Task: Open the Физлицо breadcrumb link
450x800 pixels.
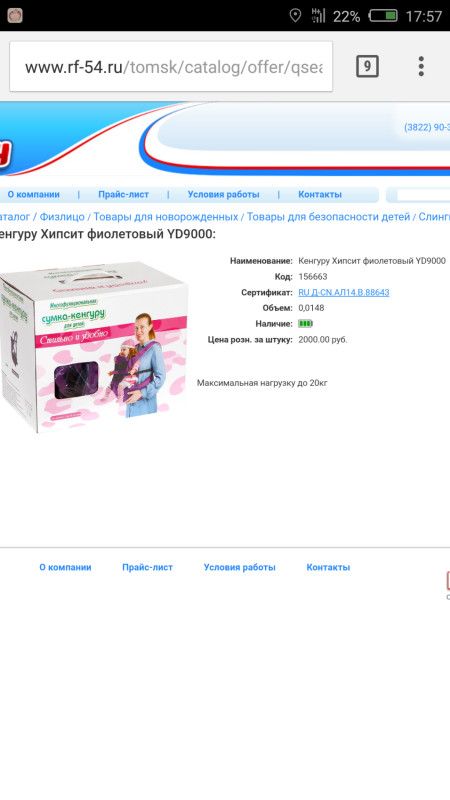Action: (x=62, y=217)
